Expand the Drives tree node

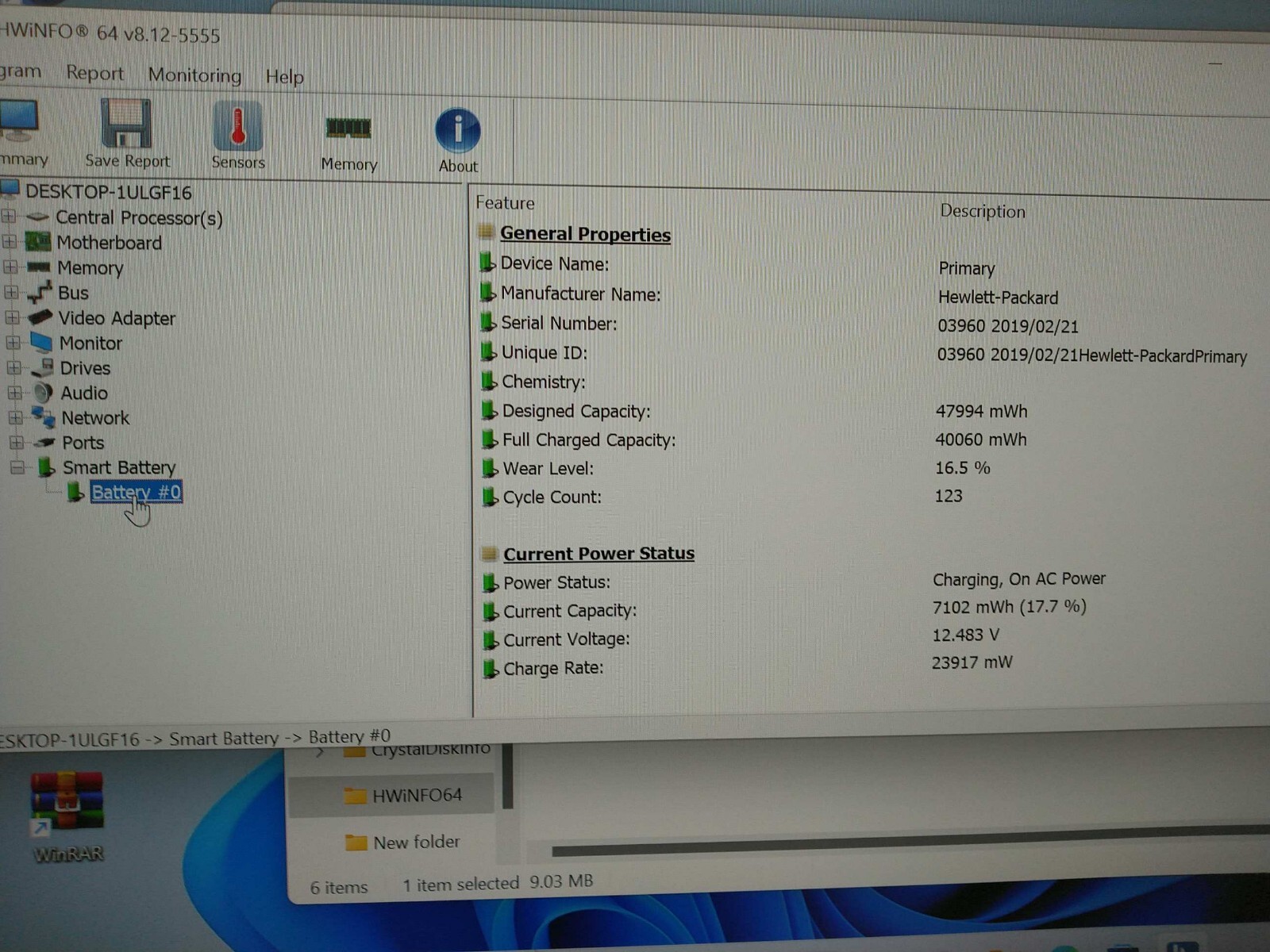coord(13,367)
